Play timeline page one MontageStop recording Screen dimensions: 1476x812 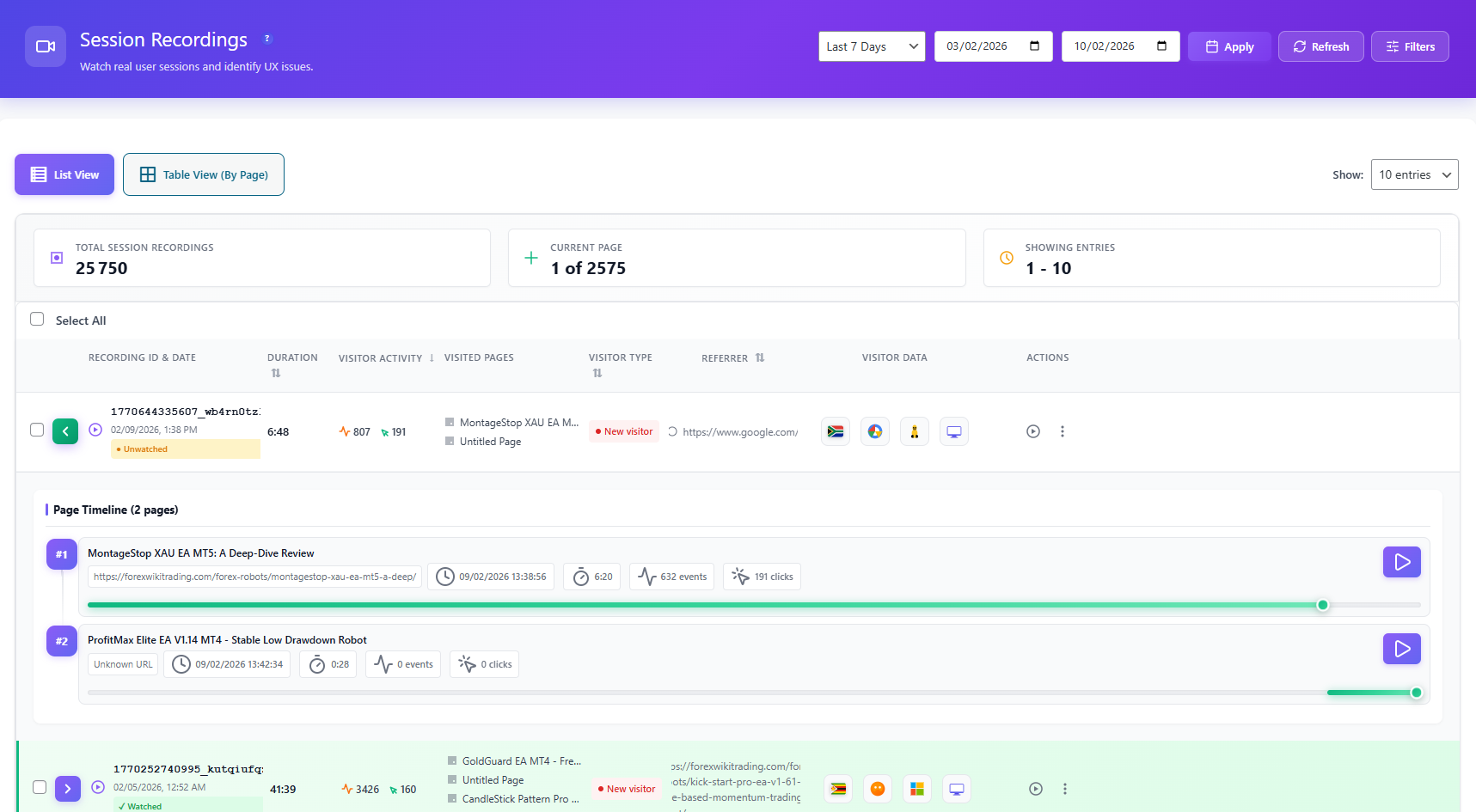[1401, 562]
